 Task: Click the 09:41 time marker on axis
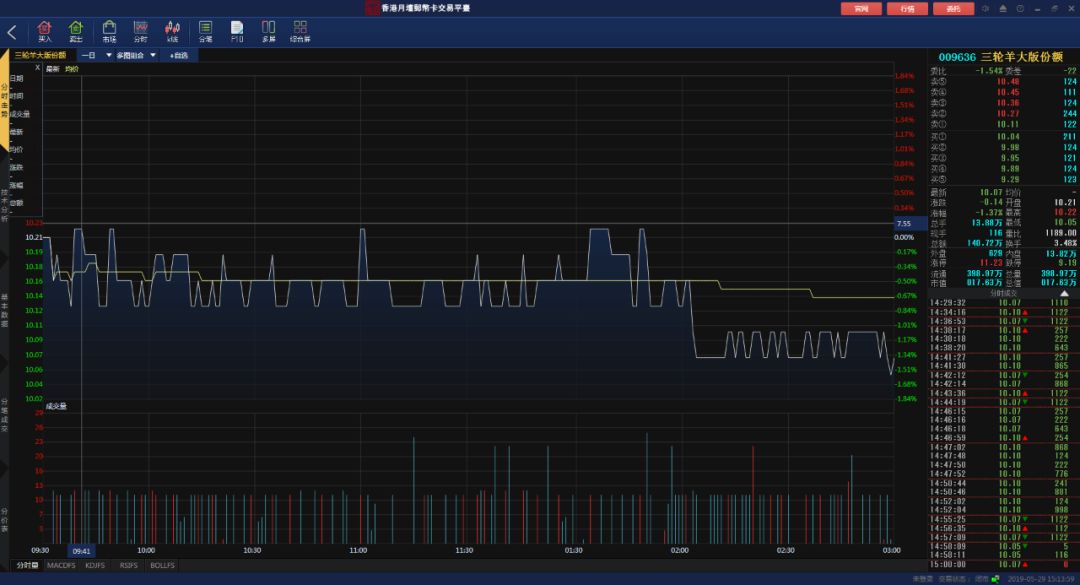81,551
